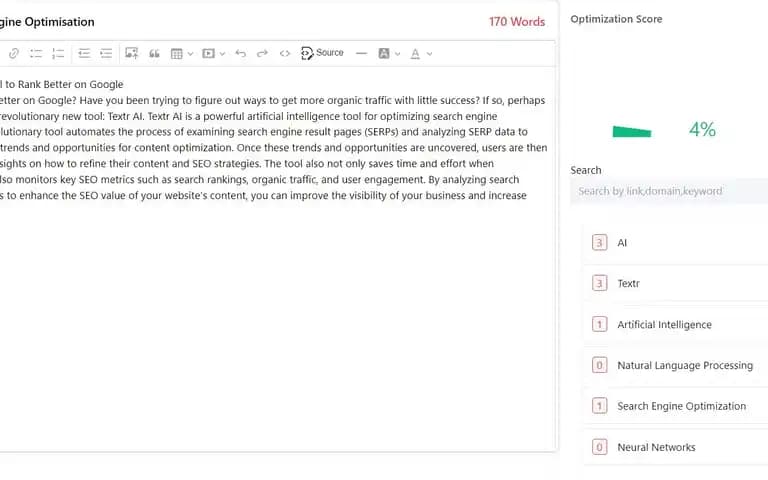Select the Search Engine Optimization keyword
Screen dimensions: 768x480
(x=676, y=406)
